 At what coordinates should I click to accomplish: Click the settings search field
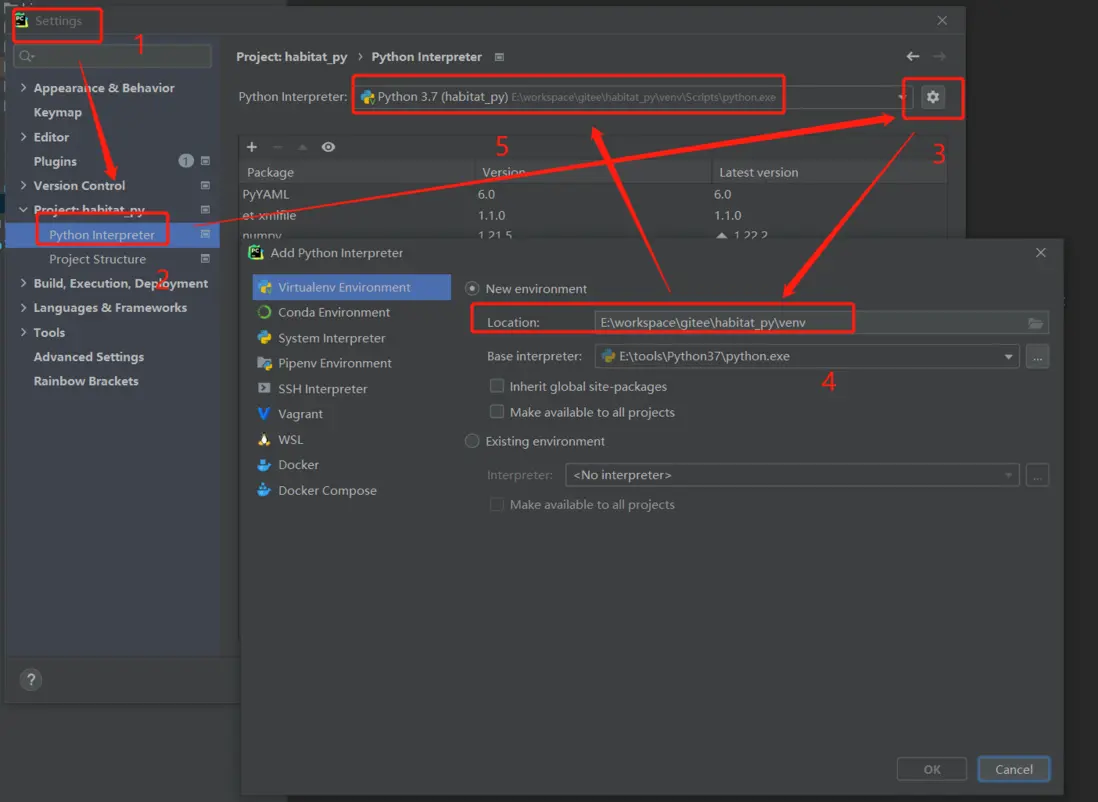(x=112, y=56)
